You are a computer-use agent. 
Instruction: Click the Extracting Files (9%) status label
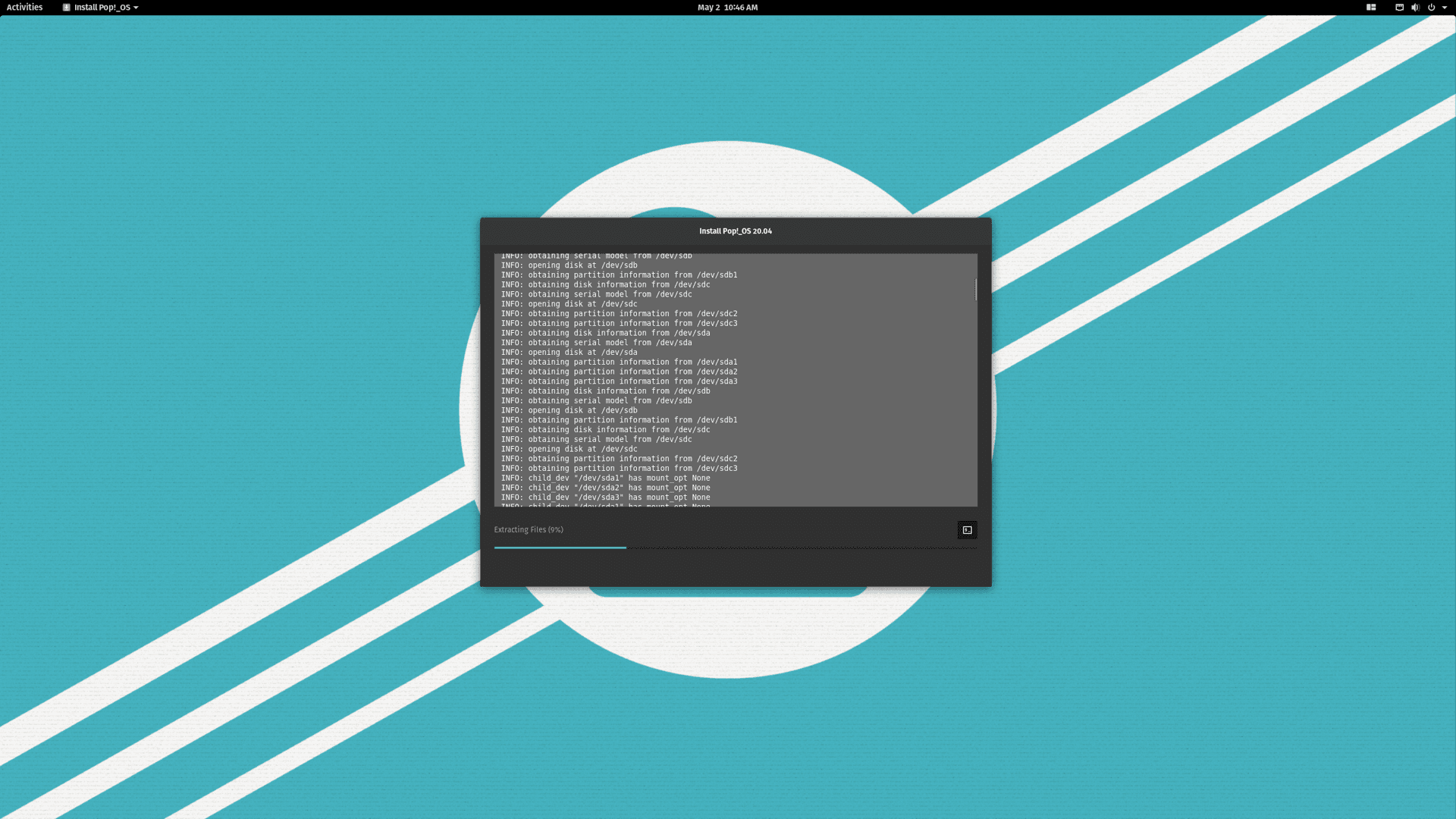[x=529, y=530]
